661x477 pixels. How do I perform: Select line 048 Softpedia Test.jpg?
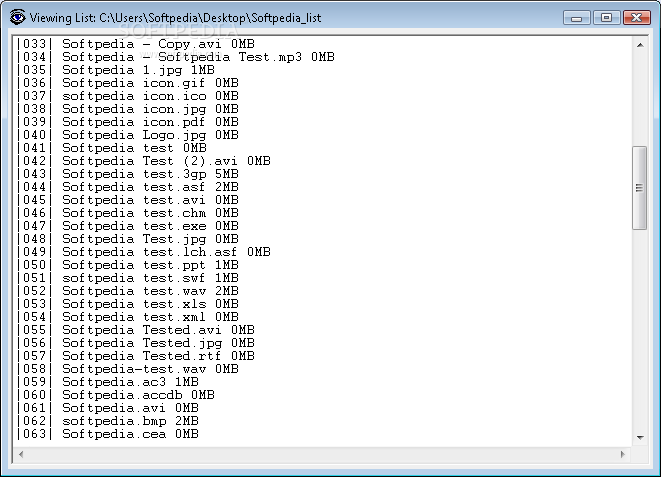[128, 239]
